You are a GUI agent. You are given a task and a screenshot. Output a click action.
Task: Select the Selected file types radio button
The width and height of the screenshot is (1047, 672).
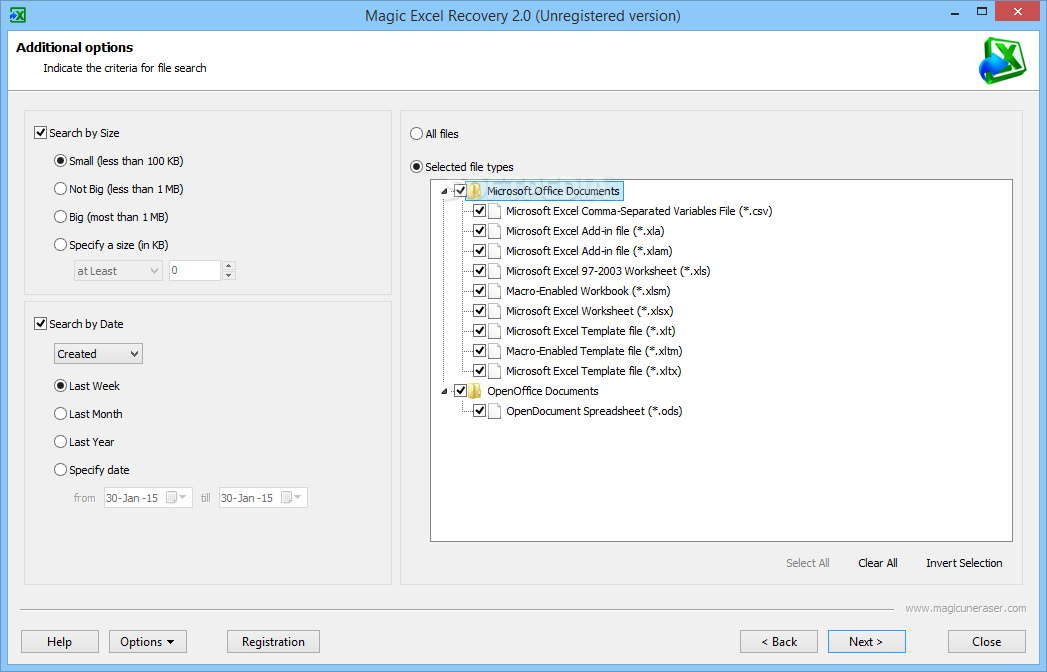(417, 167)
